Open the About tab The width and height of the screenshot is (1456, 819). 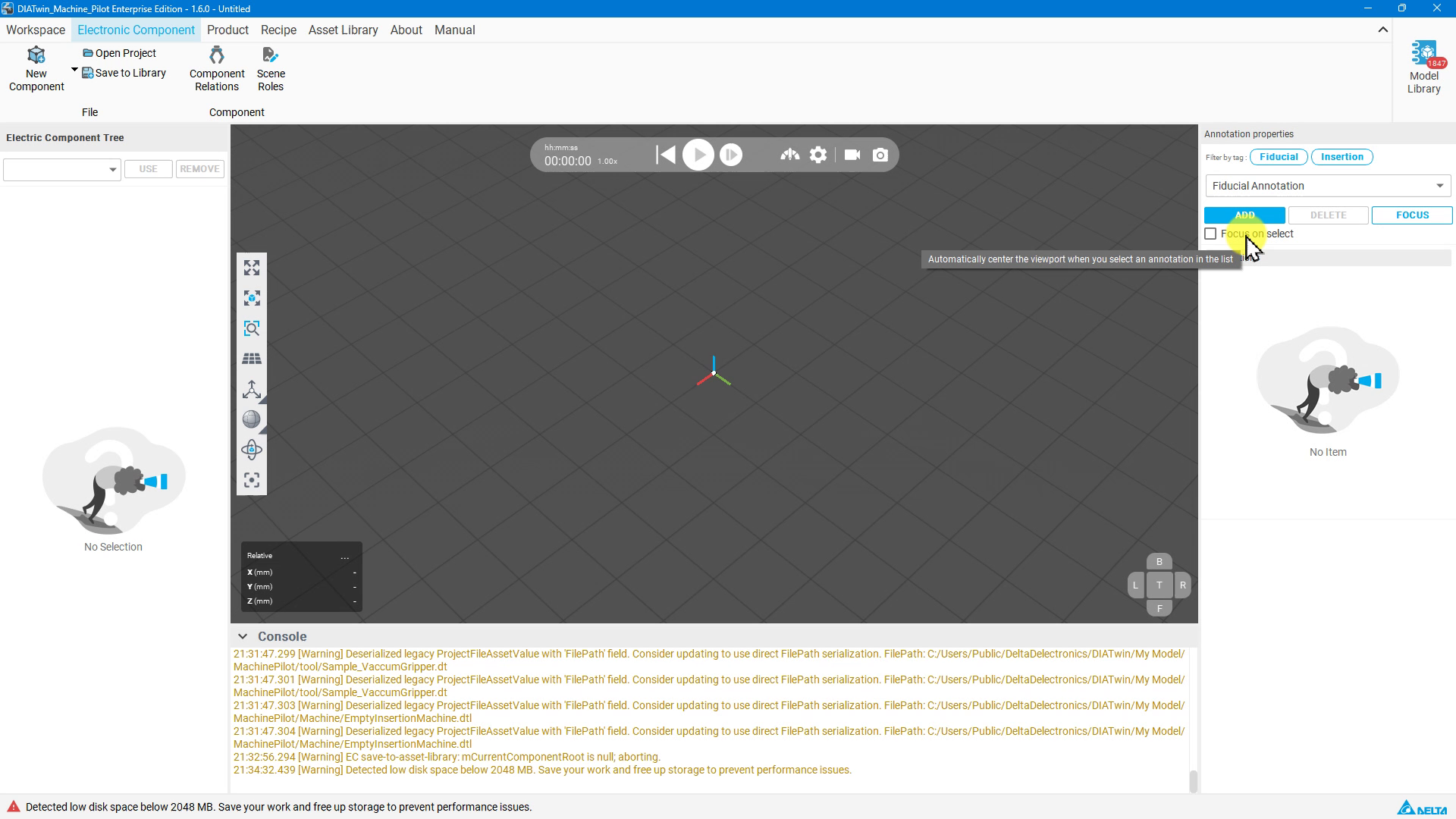click(x=406, y=30)
